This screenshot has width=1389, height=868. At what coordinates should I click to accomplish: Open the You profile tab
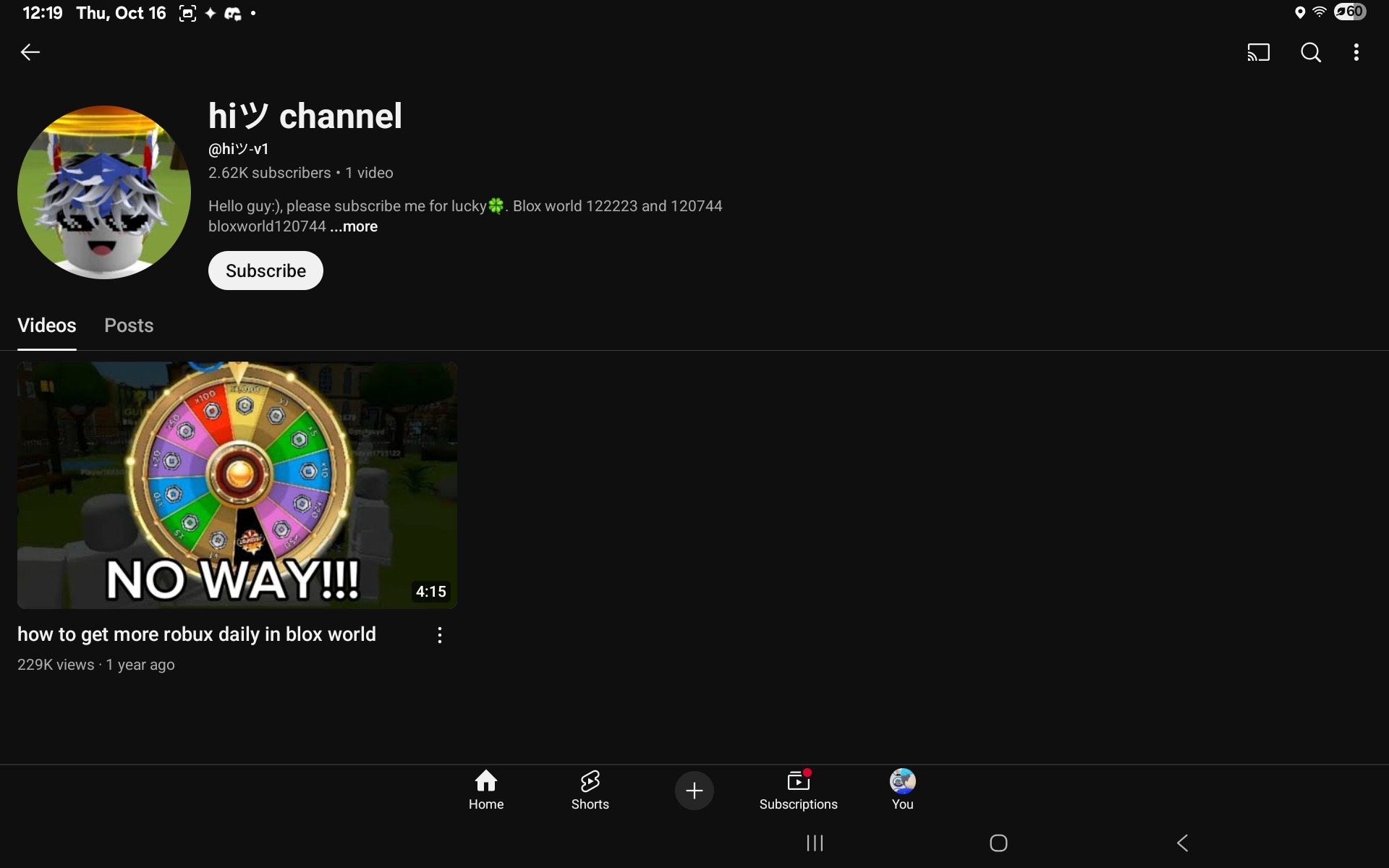click(x=902, y=790)
